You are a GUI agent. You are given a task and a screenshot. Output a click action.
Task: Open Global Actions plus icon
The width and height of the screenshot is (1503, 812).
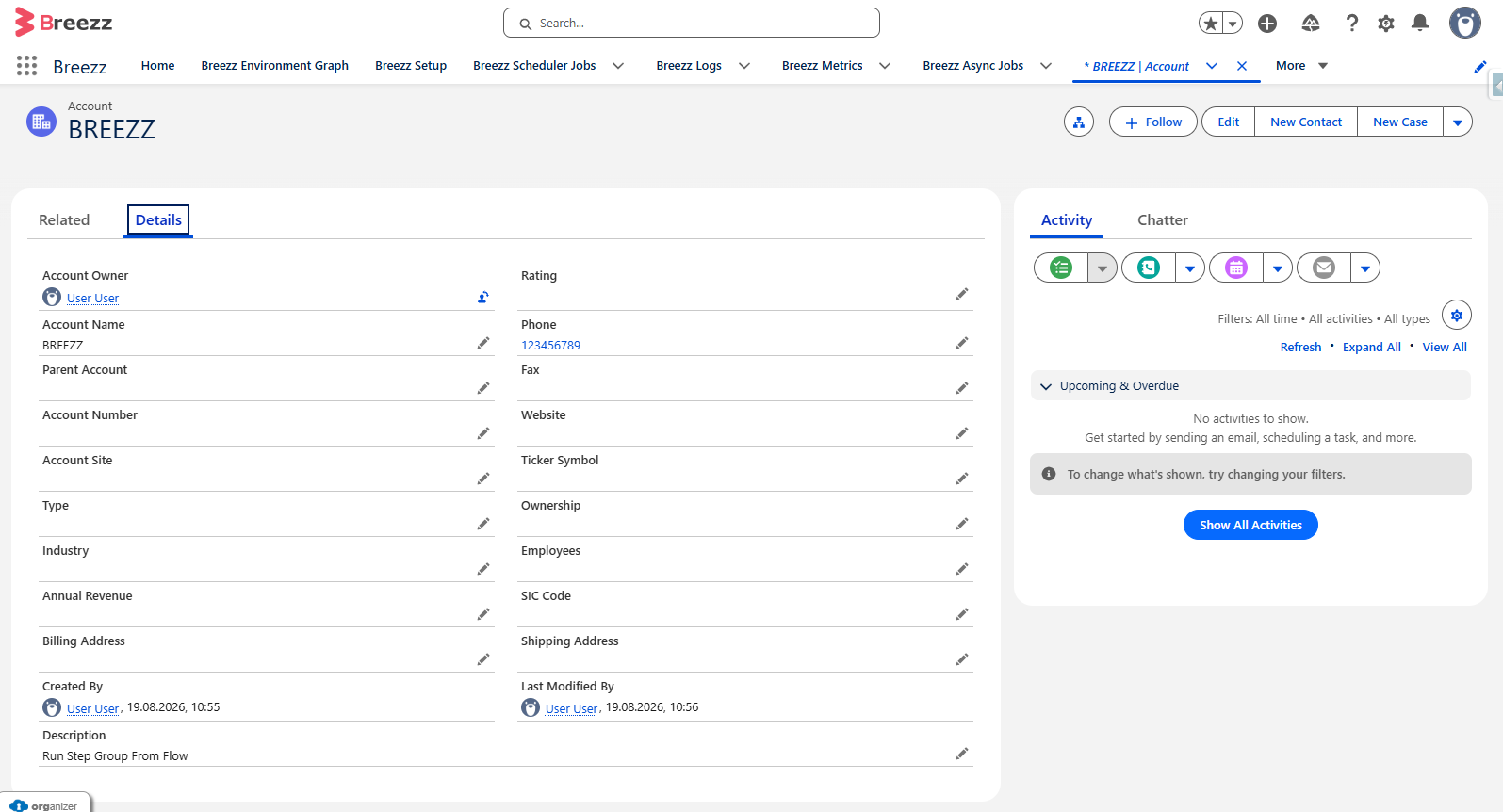click(1267, 24)
